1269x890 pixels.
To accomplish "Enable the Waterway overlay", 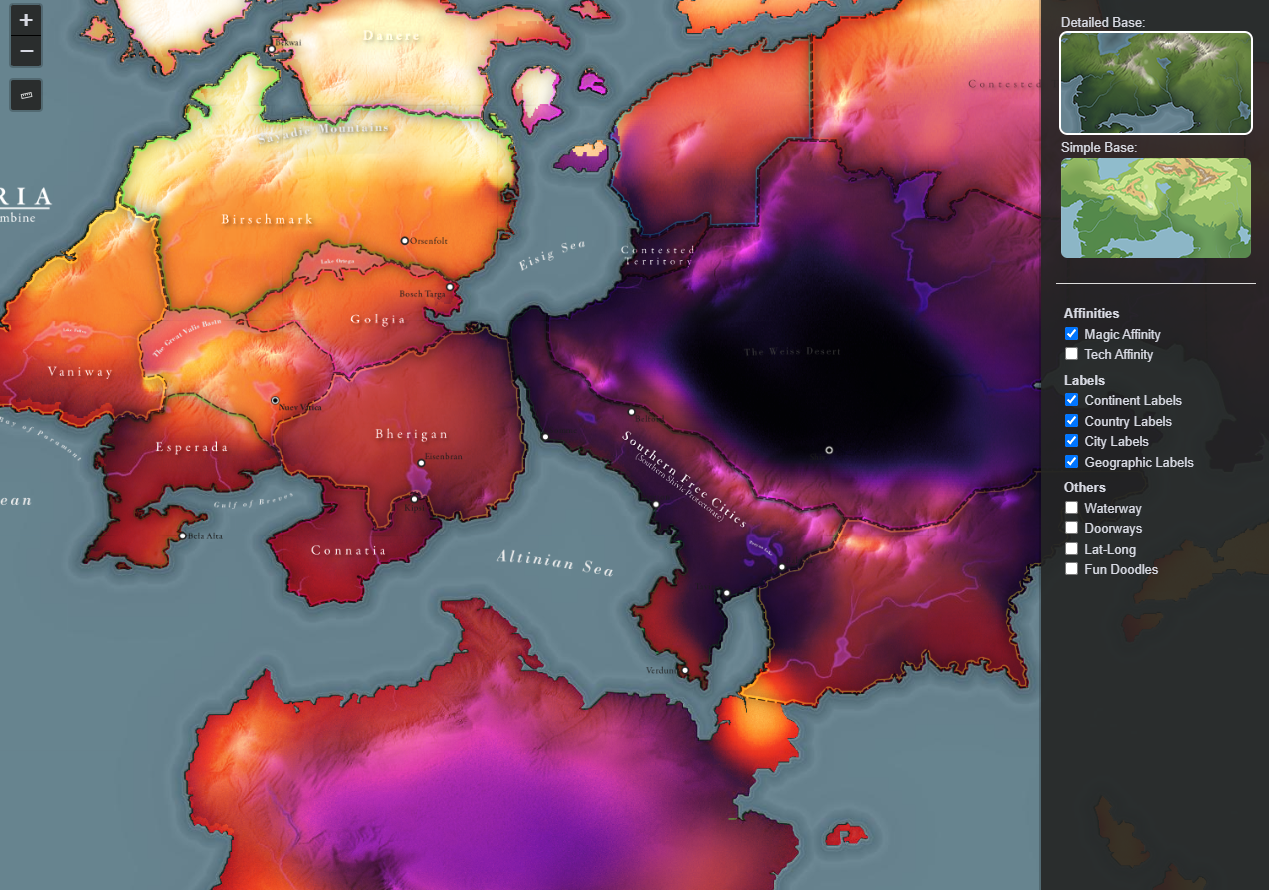I will [1071, 508].
